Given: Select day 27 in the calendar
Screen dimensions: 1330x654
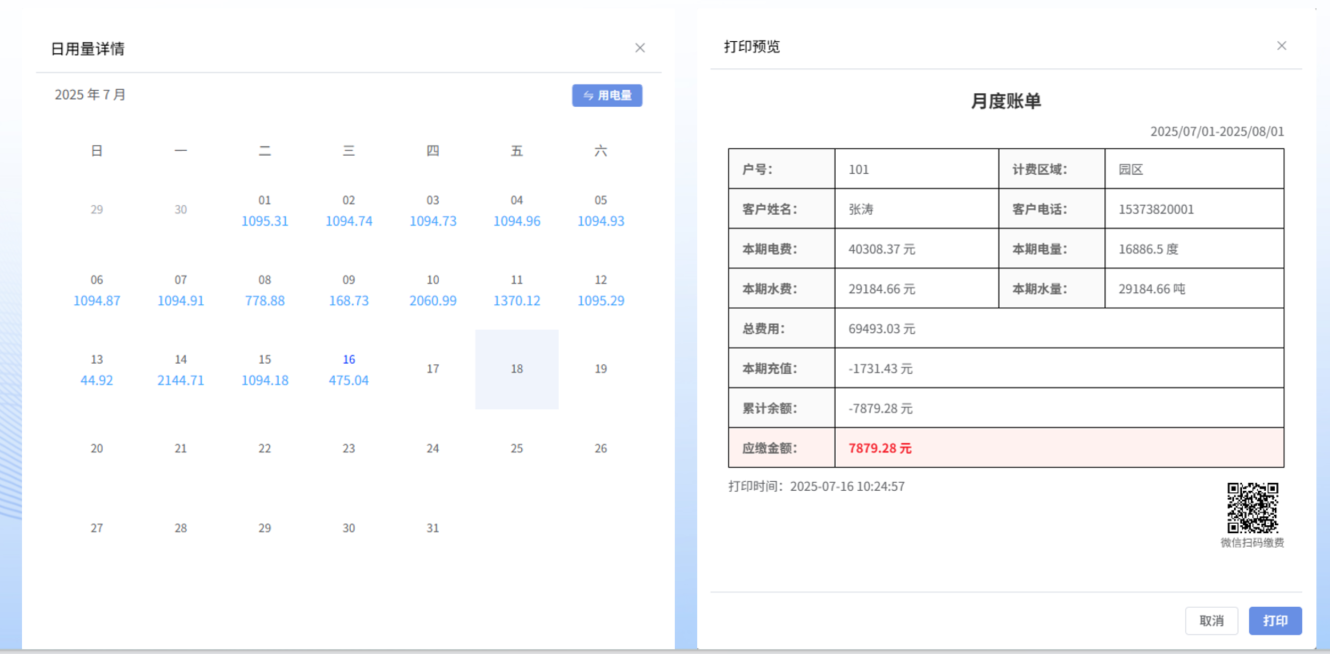Looking at the screenshot, I should coord(97,528).
